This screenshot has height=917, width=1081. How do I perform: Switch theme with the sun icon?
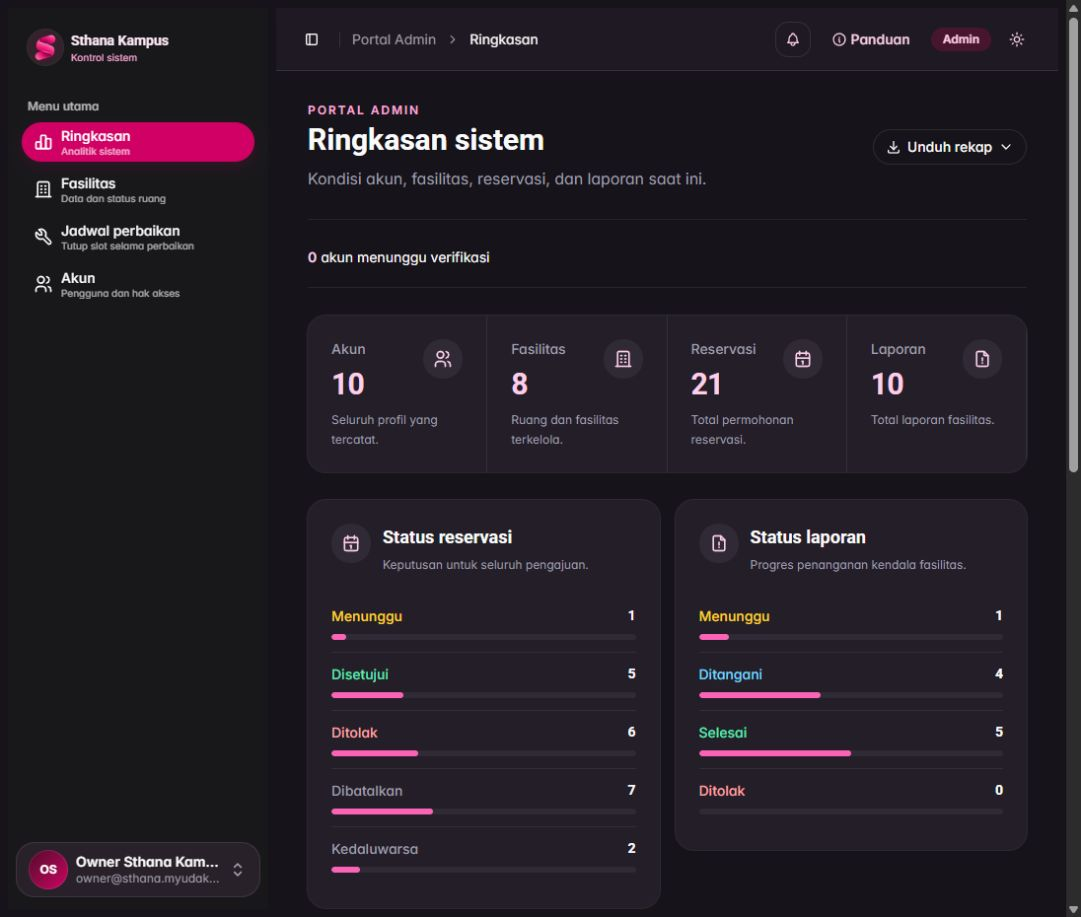click(1016, 39)
